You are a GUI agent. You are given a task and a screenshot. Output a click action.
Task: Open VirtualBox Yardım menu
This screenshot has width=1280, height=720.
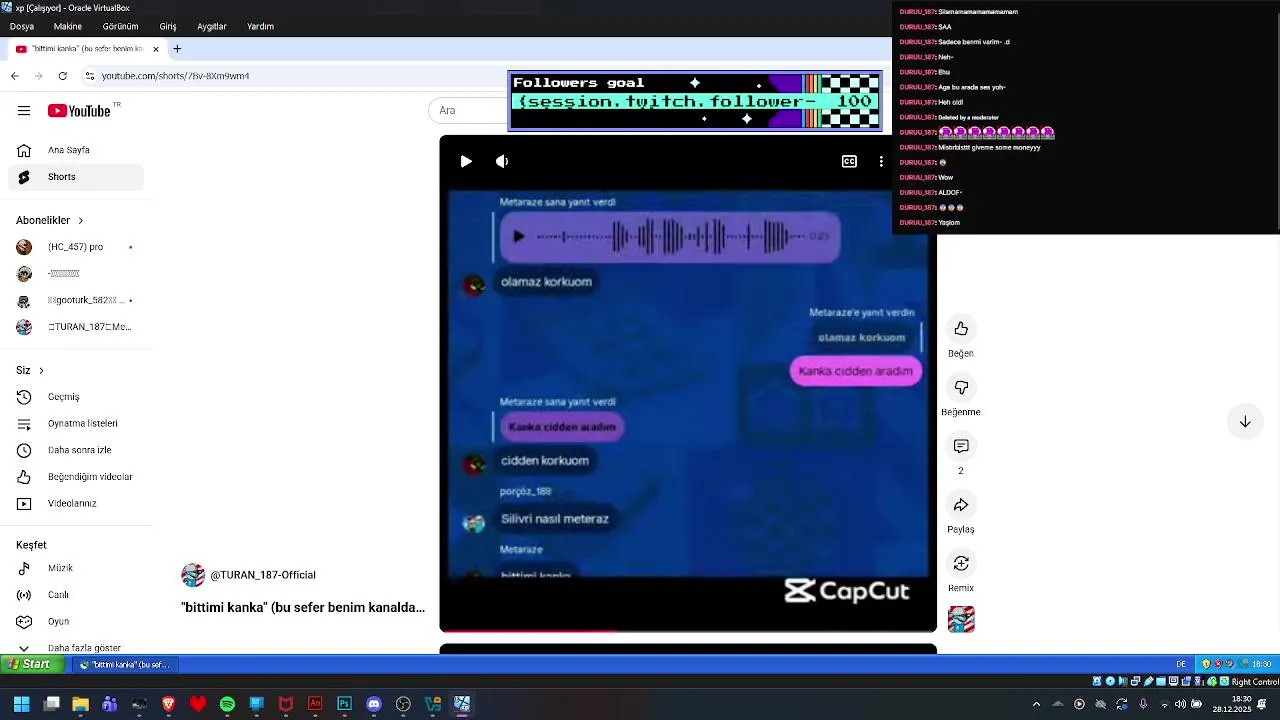tap(261, 27)
